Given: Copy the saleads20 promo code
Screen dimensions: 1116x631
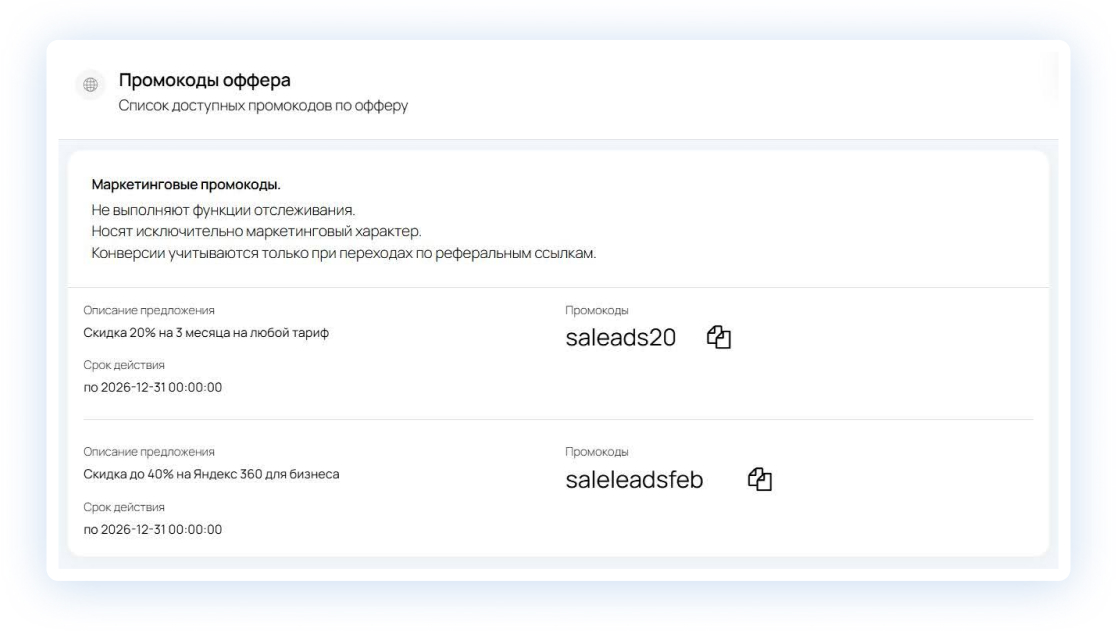Looking at the screenshot, I should click(719, 337).
